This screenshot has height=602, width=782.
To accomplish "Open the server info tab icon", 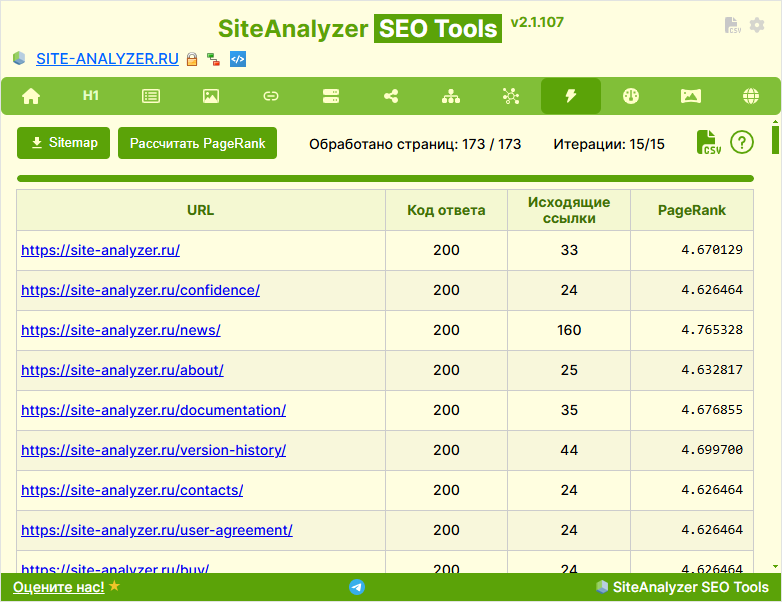I will click(331, 96).
